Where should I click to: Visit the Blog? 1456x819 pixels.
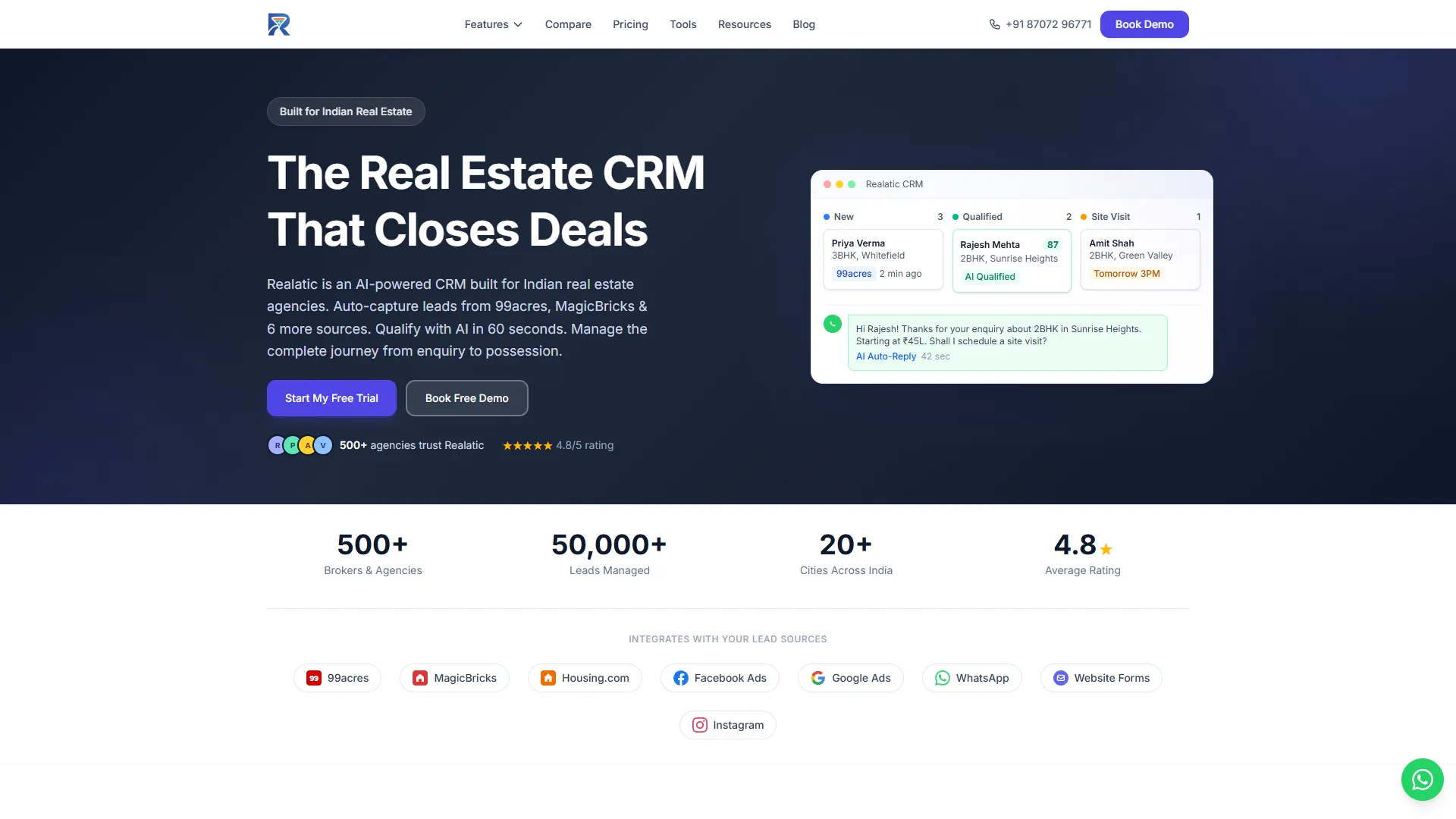[804, 24]
